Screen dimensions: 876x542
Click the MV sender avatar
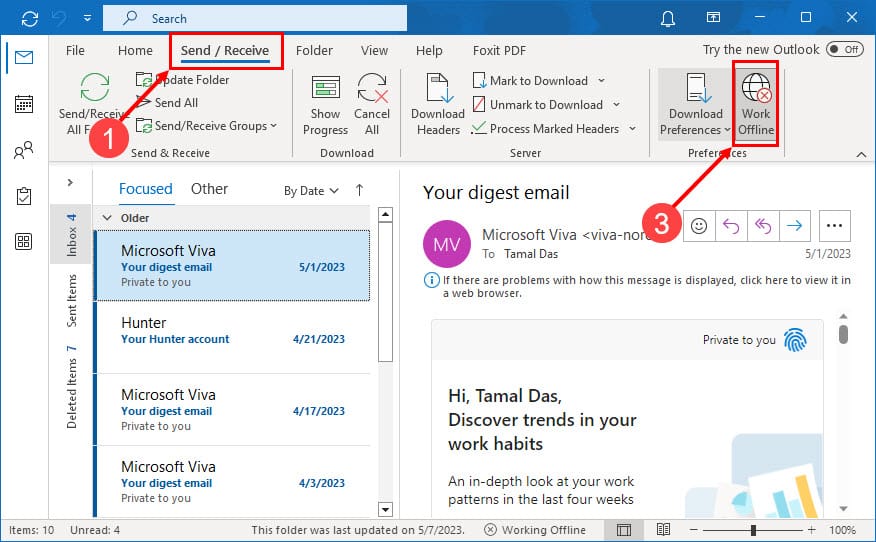(x=447, y=244)
